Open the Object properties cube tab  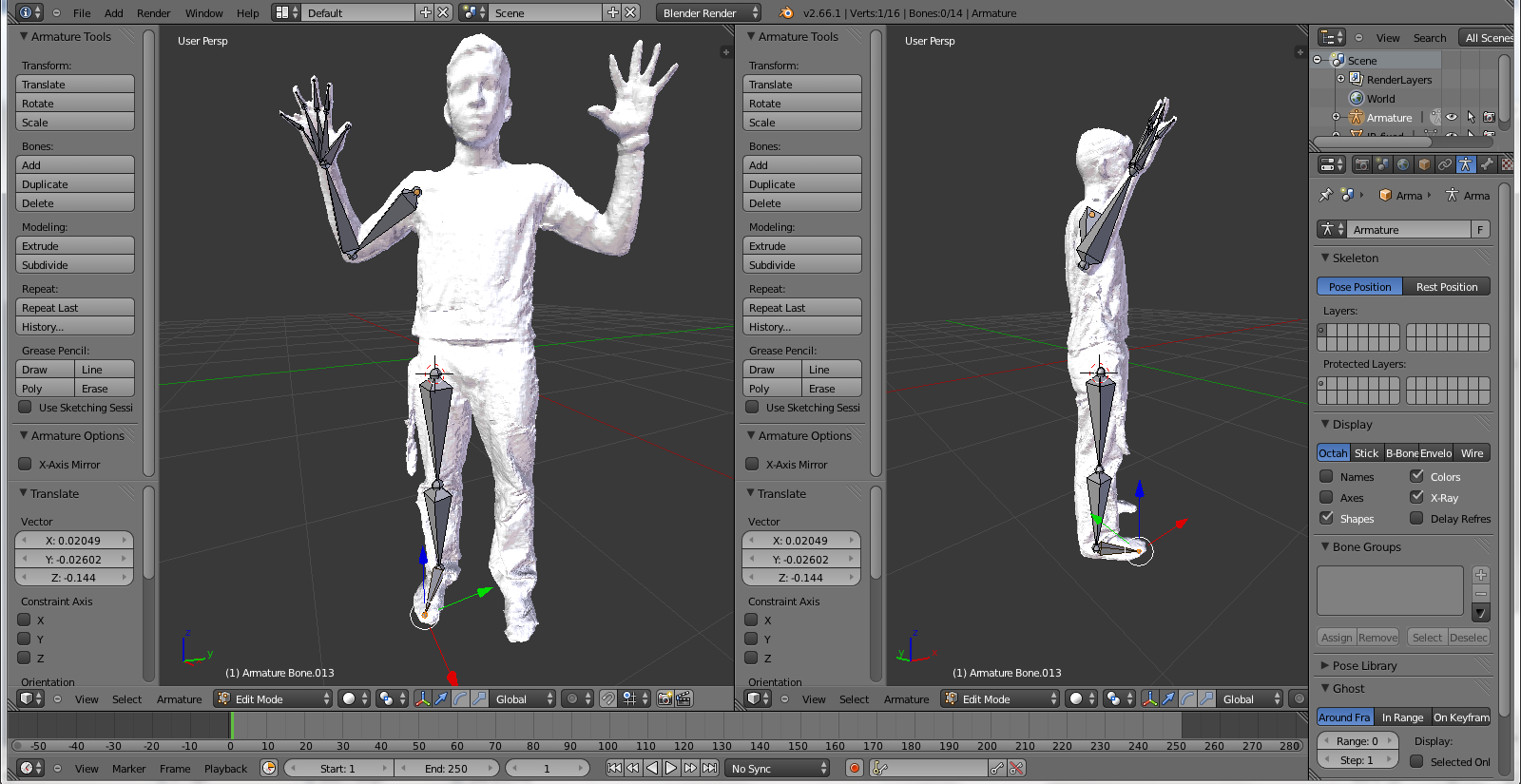click(x=1424, y=164)
